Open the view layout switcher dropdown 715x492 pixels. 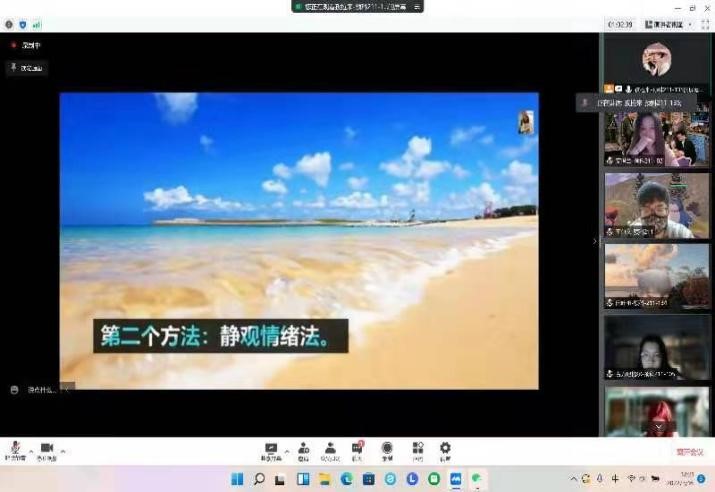coord(668,25)
